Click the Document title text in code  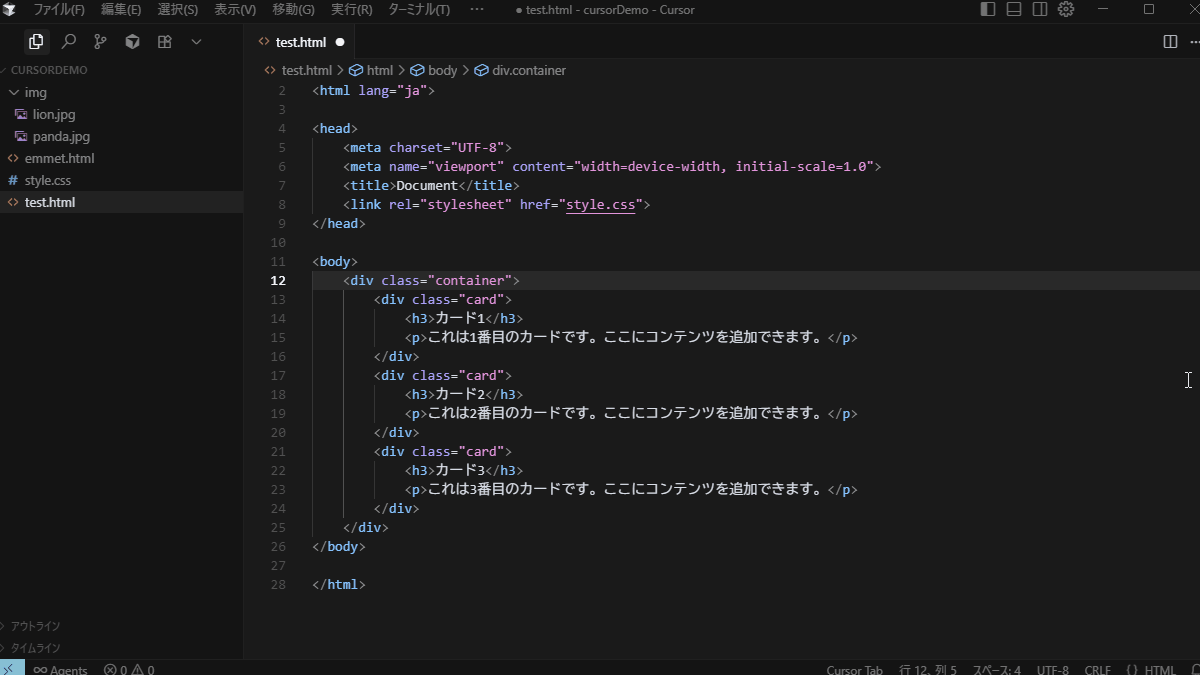(427, 186)
